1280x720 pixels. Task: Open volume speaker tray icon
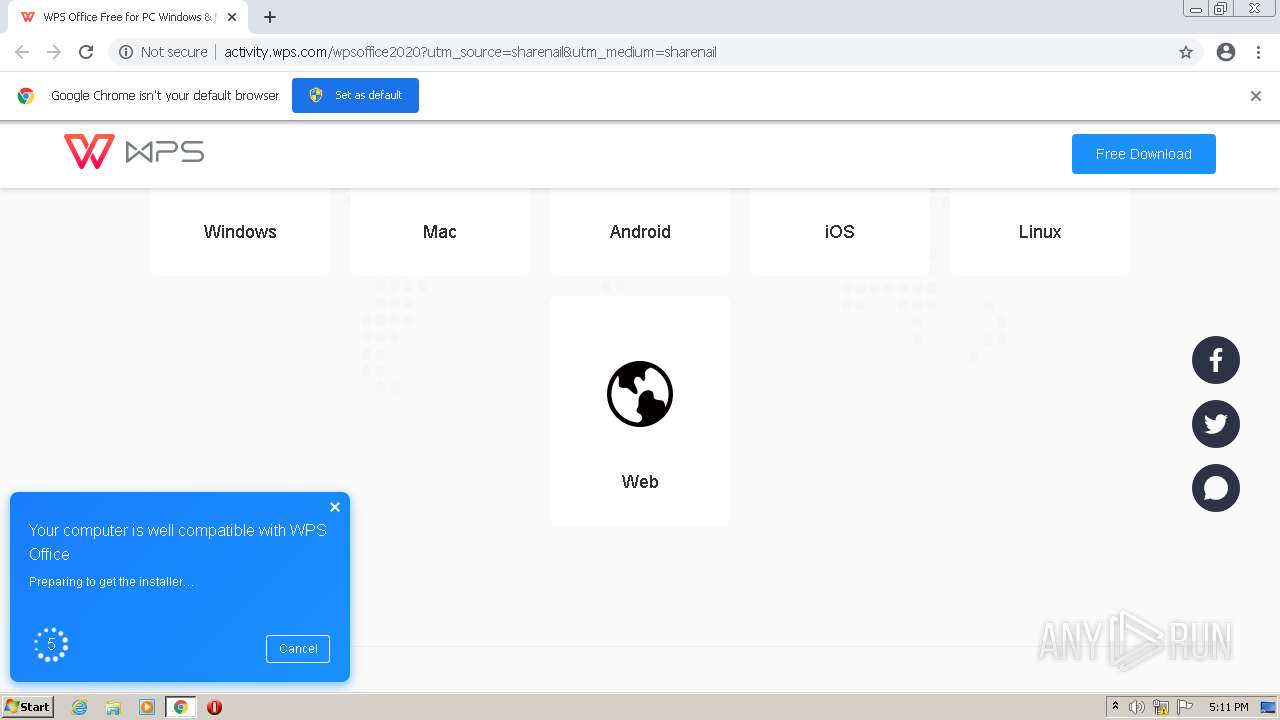(x=1137, y=707)
